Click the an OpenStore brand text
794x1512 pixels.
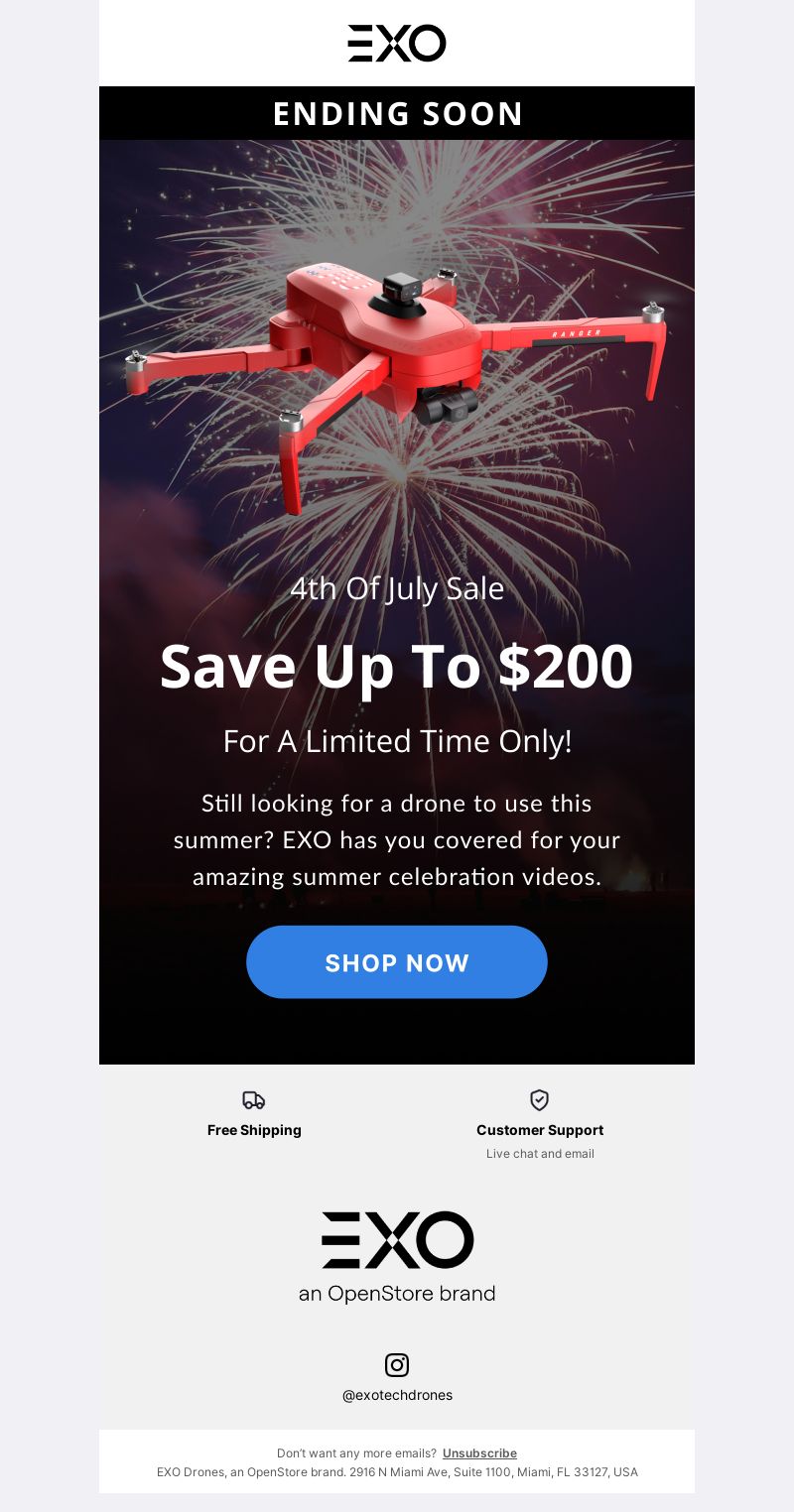pyautogui.click(x=397, y=1294)
